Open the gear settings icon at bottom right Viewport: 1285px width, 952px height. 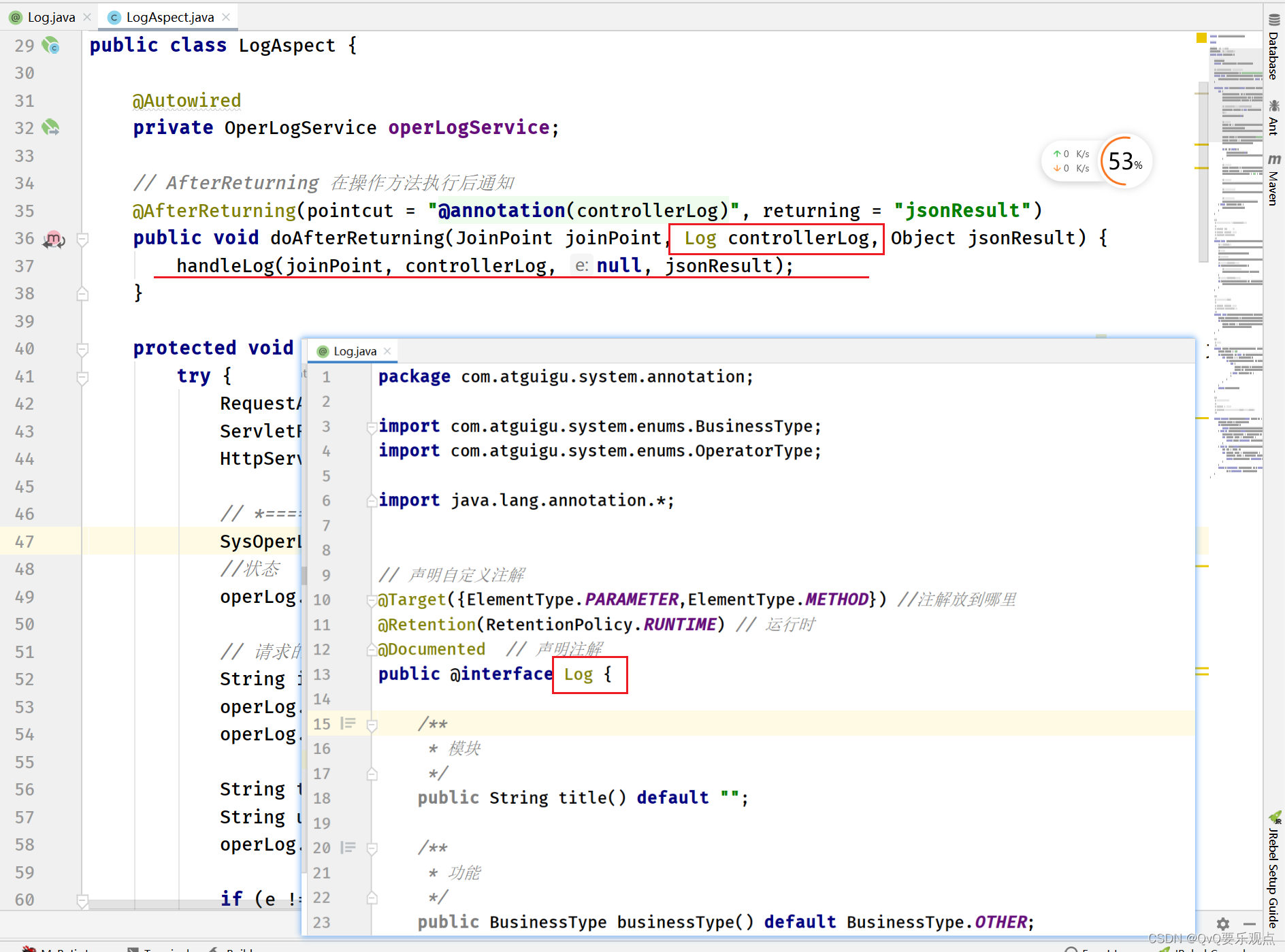[x=1223, y=923]
